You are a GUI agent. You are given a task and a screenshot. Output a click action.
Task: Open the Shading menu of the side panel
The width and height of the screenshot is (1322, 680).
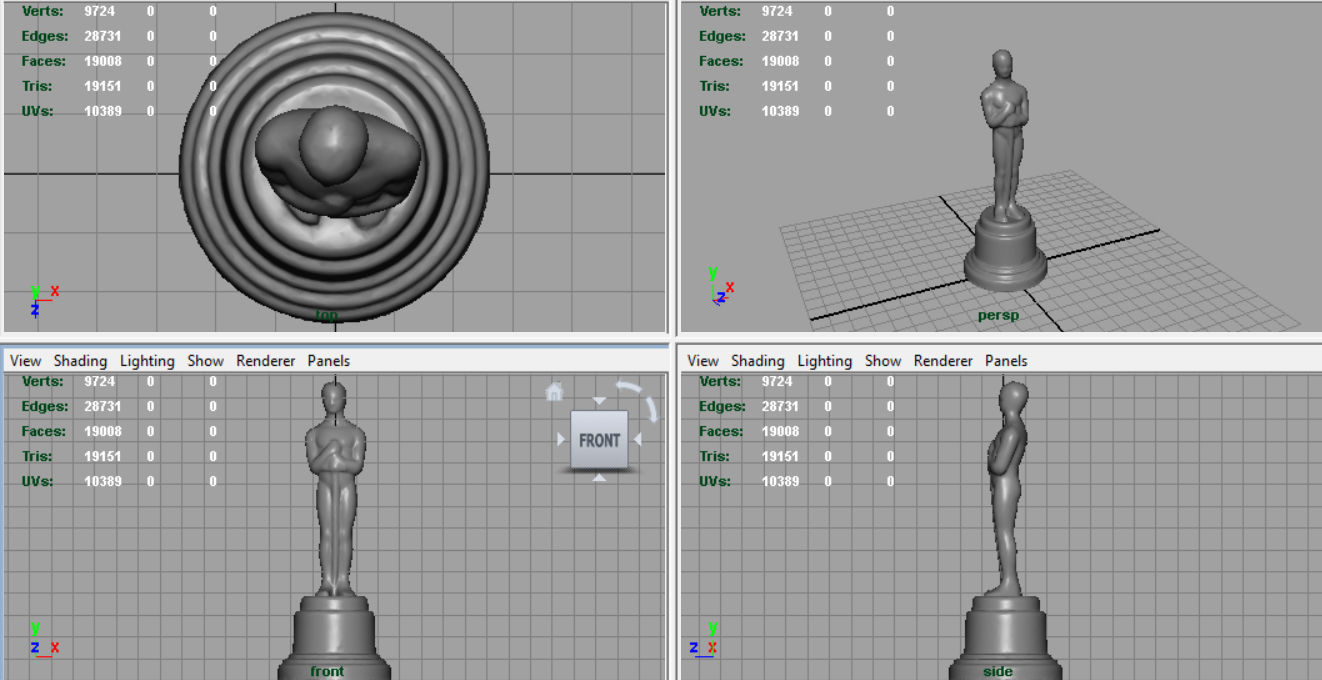(758, 361)
